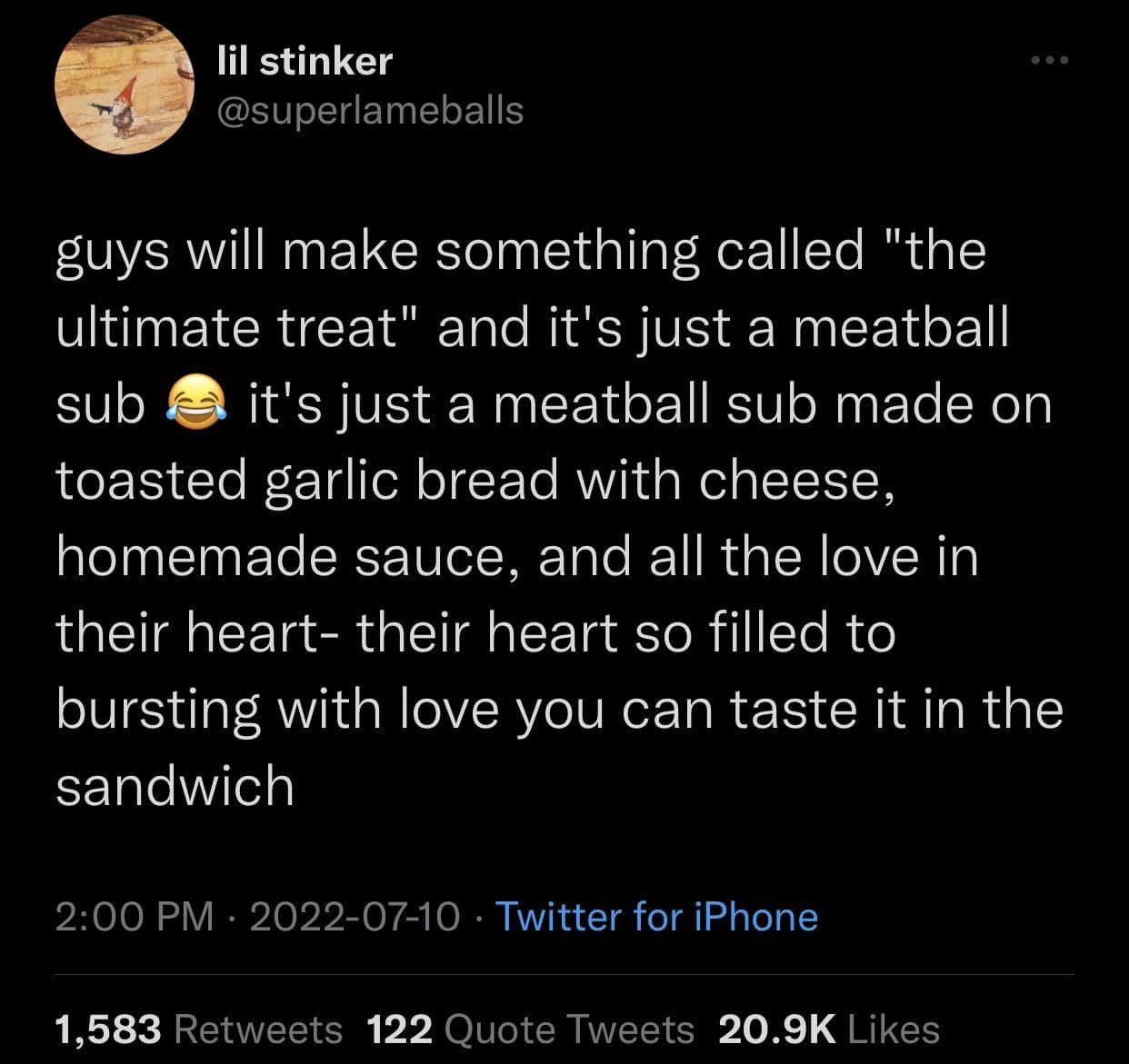Click the laughing-crying emoji in the tweet

point(193,404)
